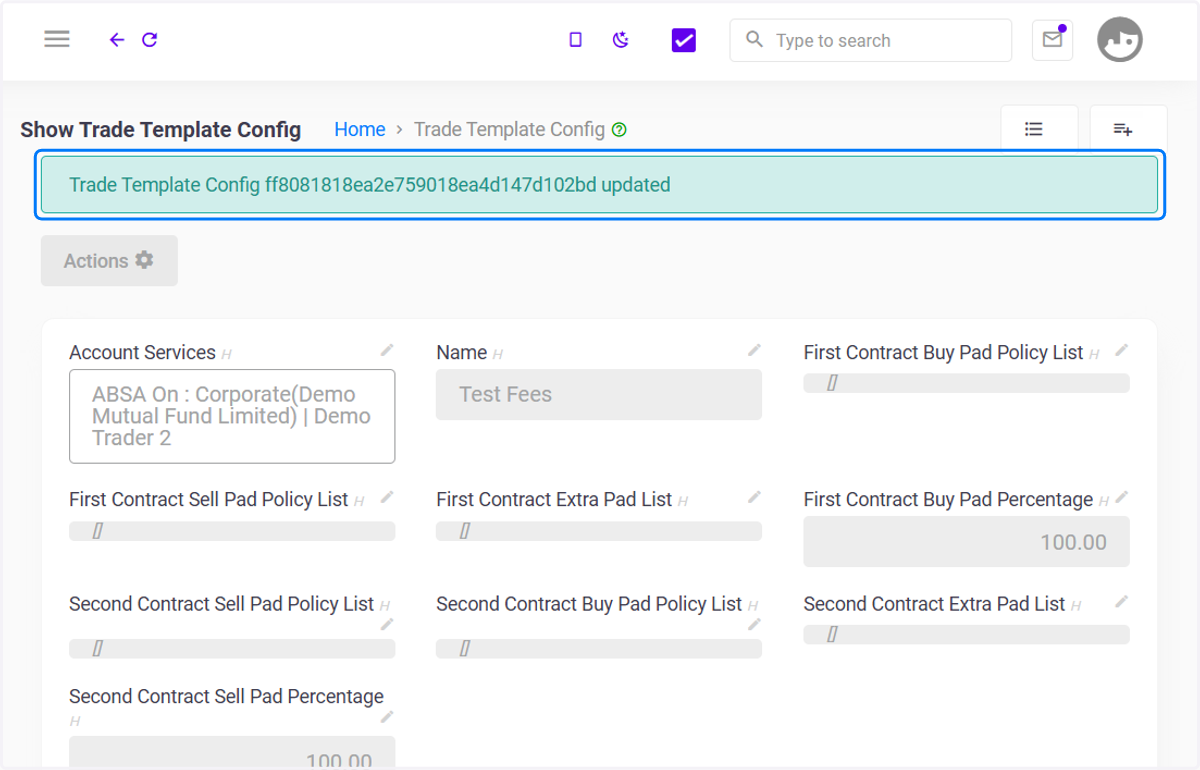Edit First Contract Buy Pad Policy List

1121,350
